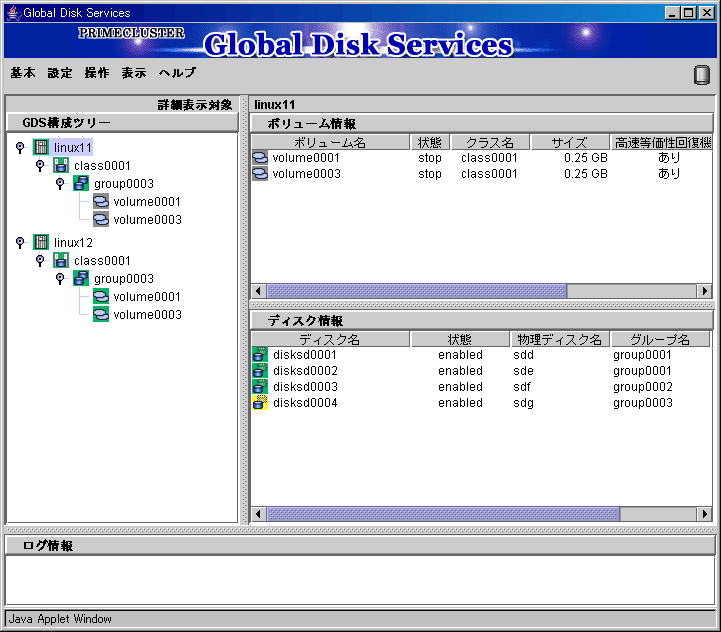Click the Java icon in title bar

coord(13,12)
